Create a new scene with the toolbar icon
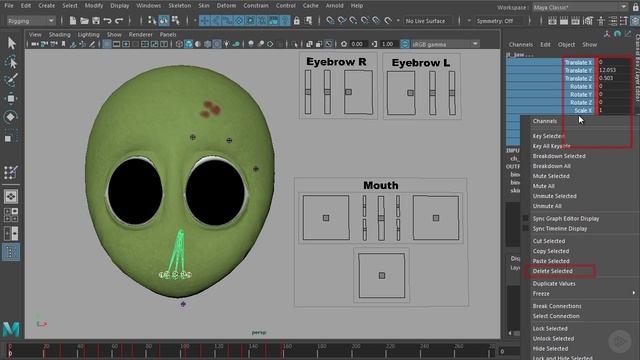The width and height of the screenshot is (640, 360). coord(73,20)
